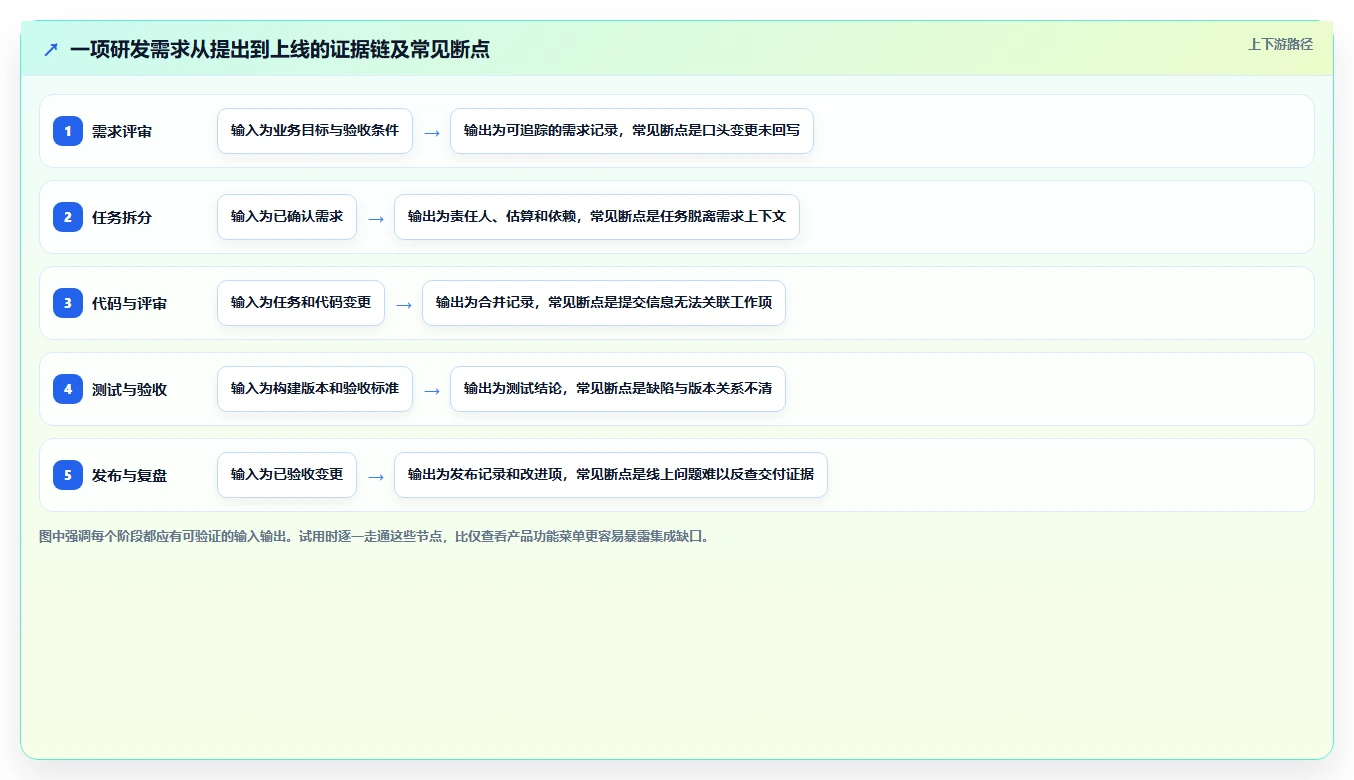This screenshot has height=780, width=1354.
Task: Click the arrow in the 测试与验收 row
Action: point(432,390)
